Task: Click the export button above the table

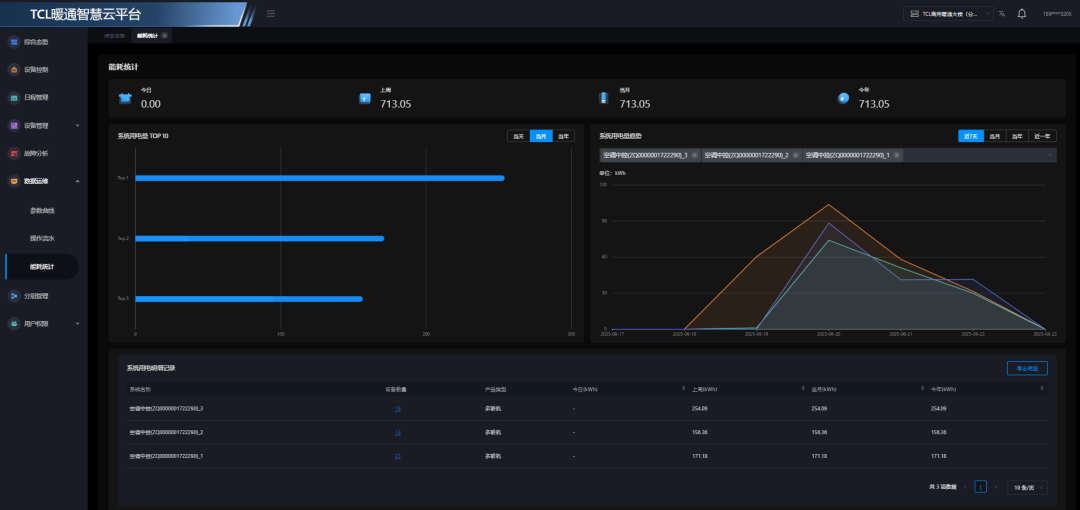Action: pyautogui.click(x=1027, y=368)
